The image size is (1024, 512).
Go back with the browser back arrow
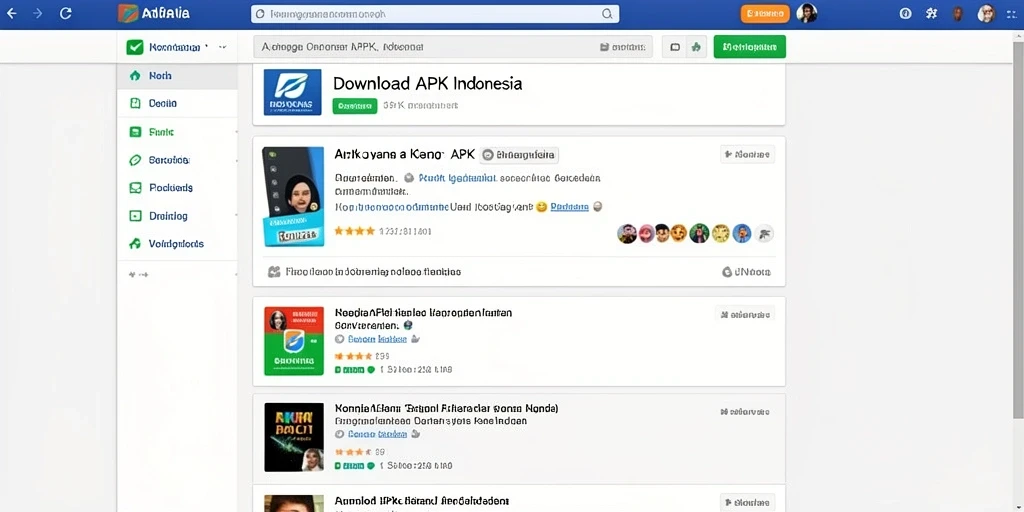click(12, 13)
